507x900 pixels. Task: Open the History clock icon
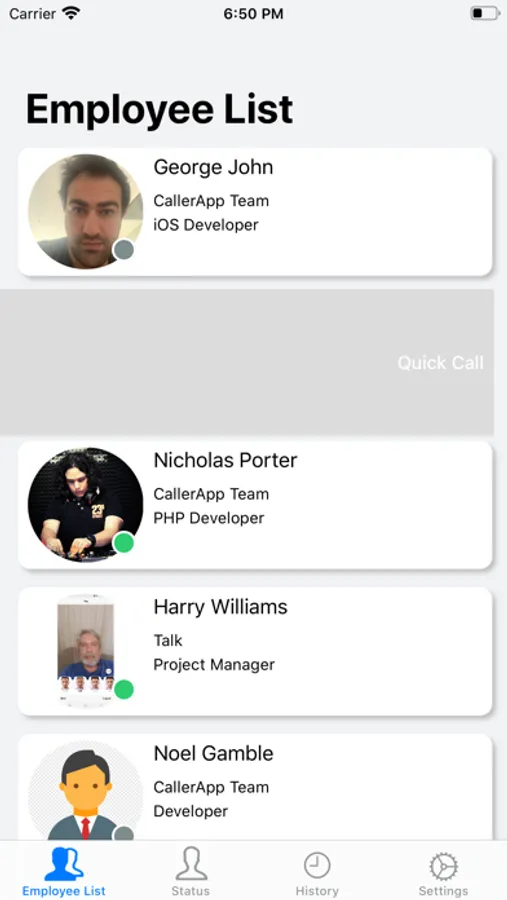click(317, 865)
